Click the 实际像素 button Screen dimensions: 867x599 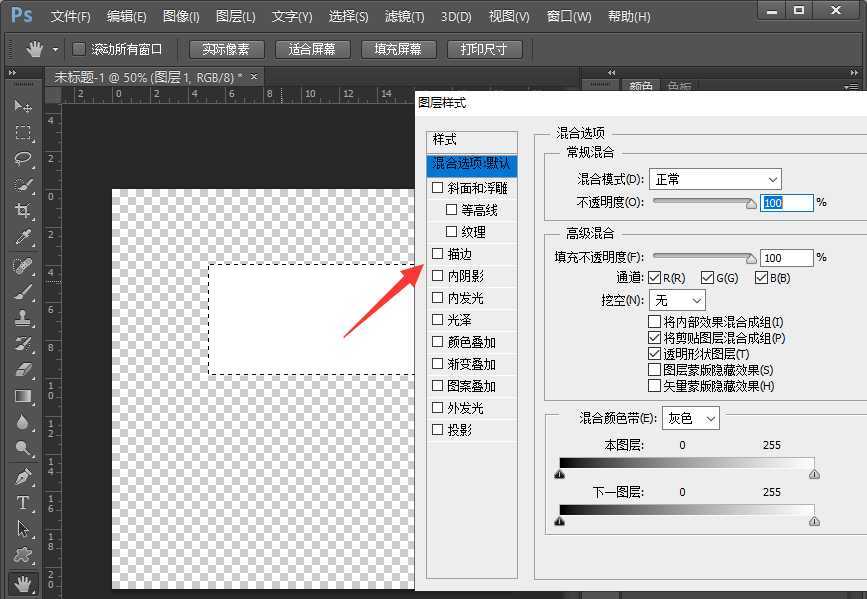click(226, 49)
